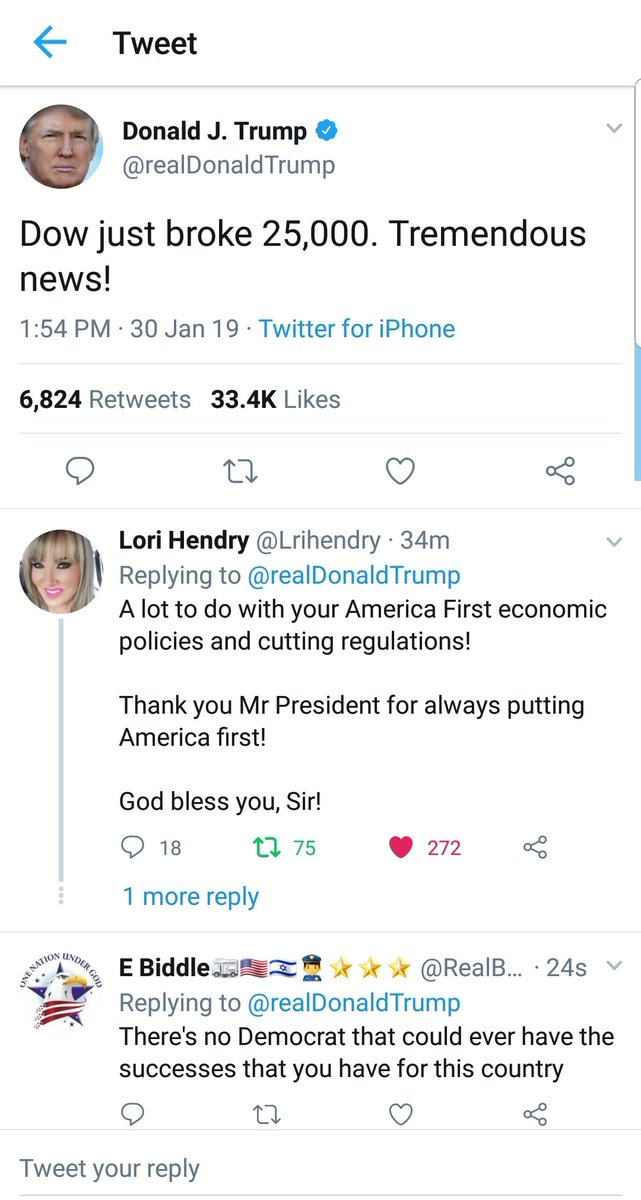Tap the back arrow icon
This screenshot has height=1200, width=641.
[50, 42]
